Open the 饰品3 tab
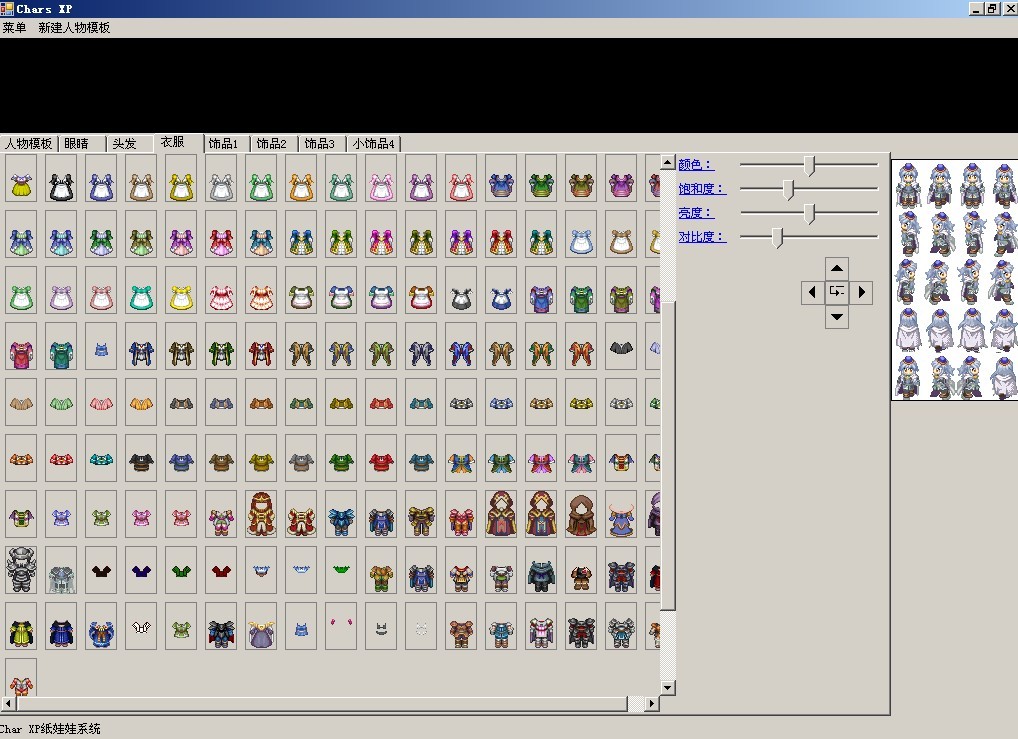 point(323,144)
